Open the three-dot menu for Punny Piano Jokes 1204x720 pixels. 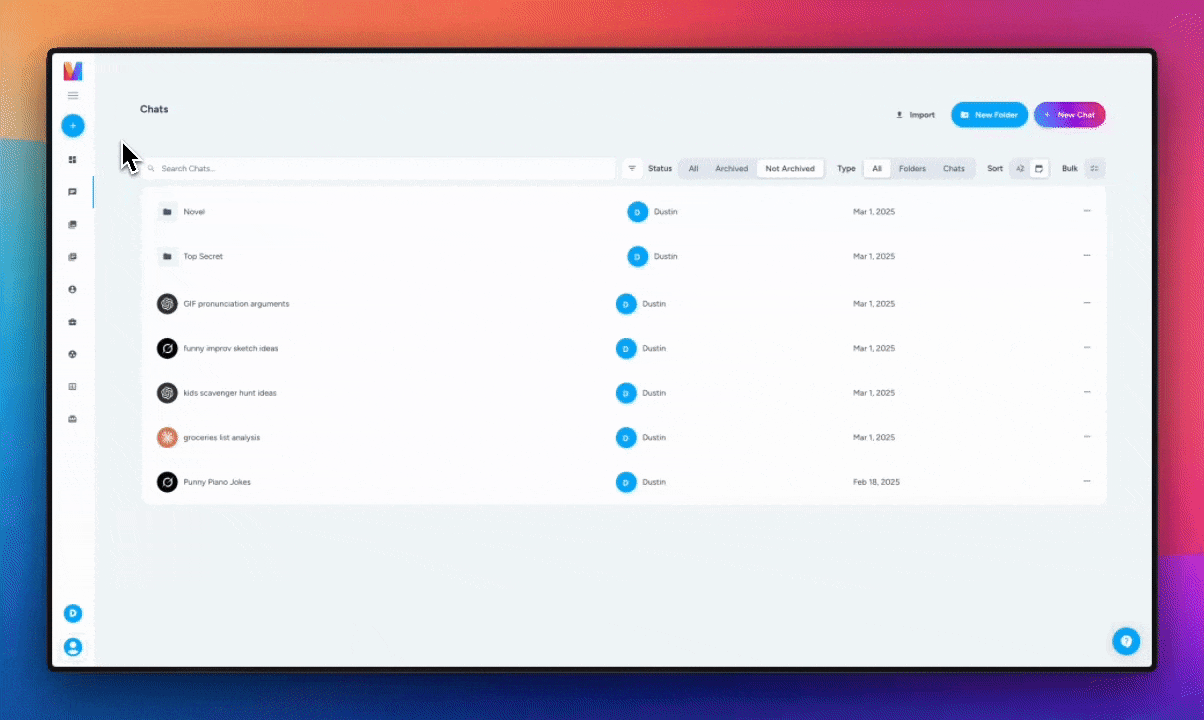pos(1087,481)
